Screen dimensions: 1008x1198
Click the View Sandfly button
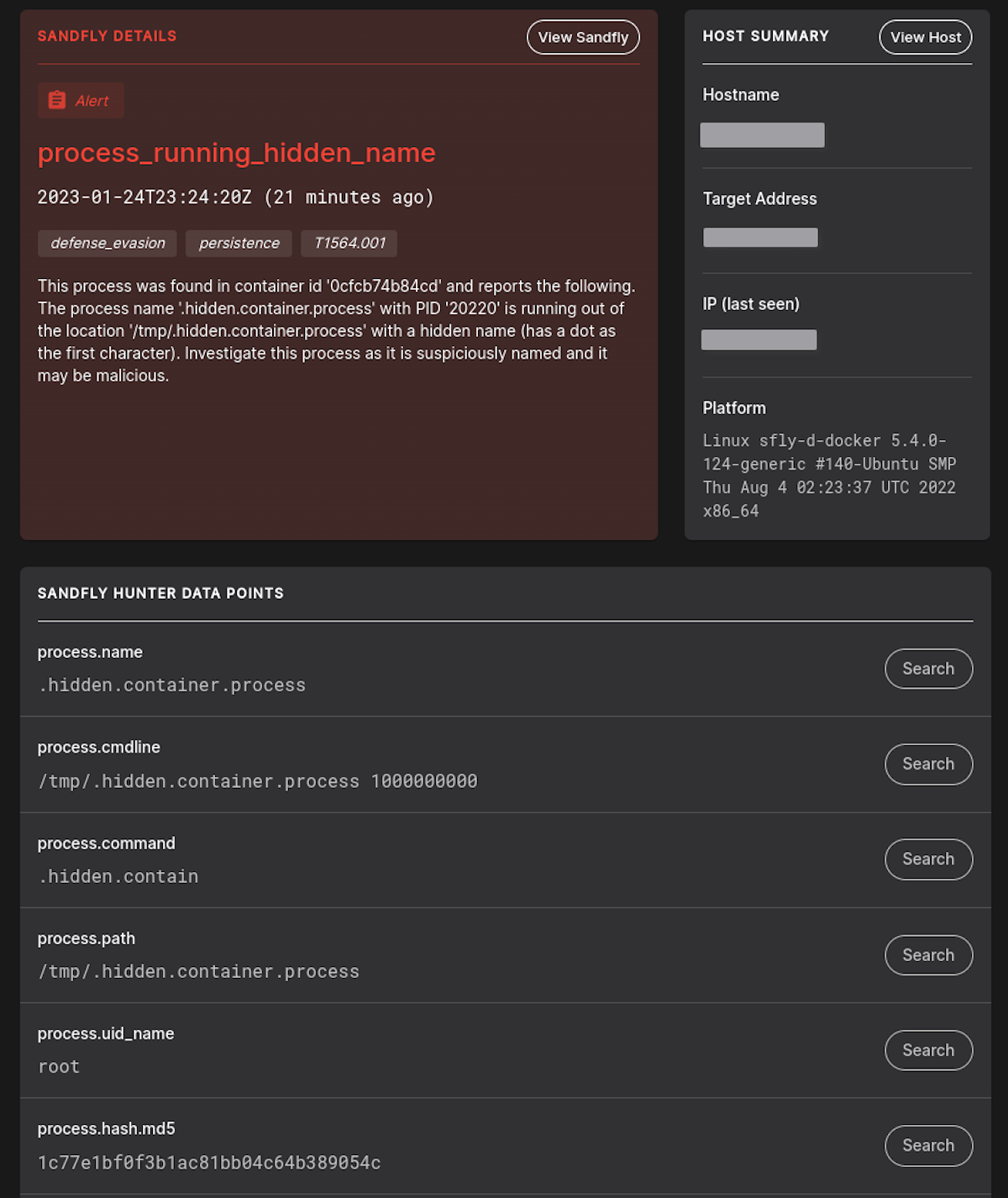[583, 37]
